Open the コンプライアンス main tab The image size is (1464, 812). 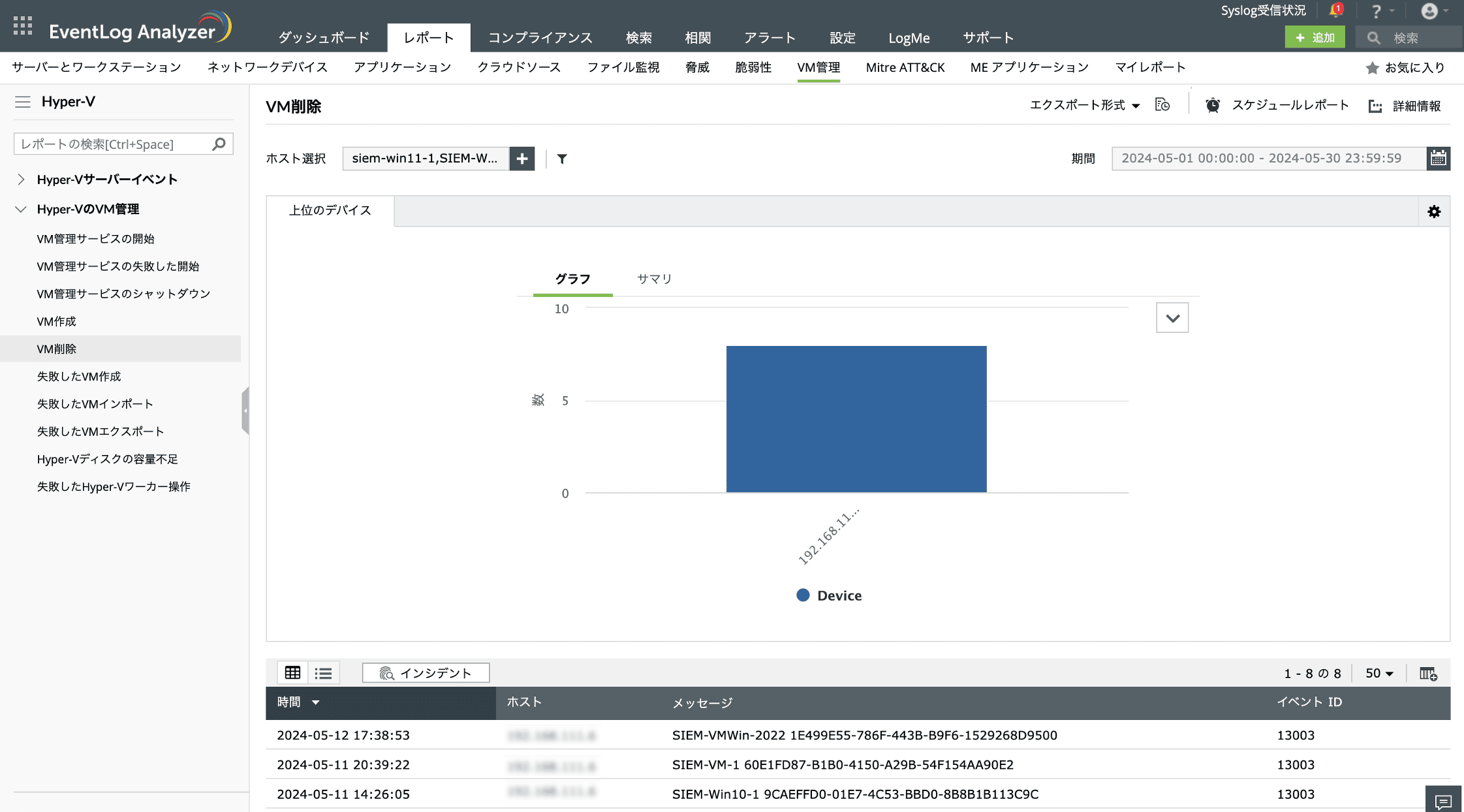[540, 38]
